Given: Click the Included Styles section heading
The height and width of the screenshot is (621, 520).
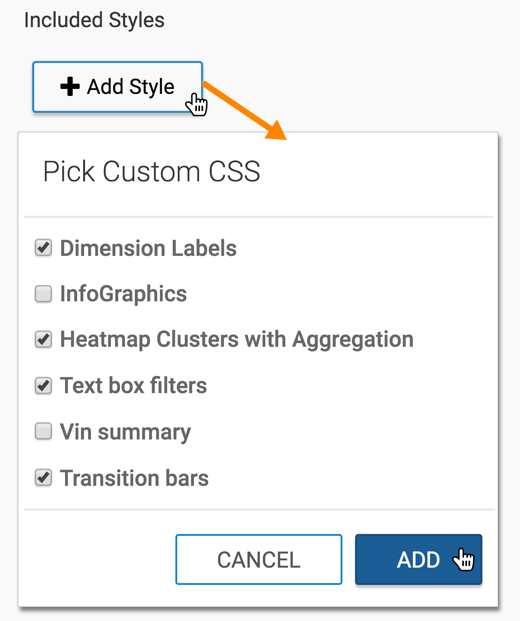Looking at the screenshot, I should (94, 20).
